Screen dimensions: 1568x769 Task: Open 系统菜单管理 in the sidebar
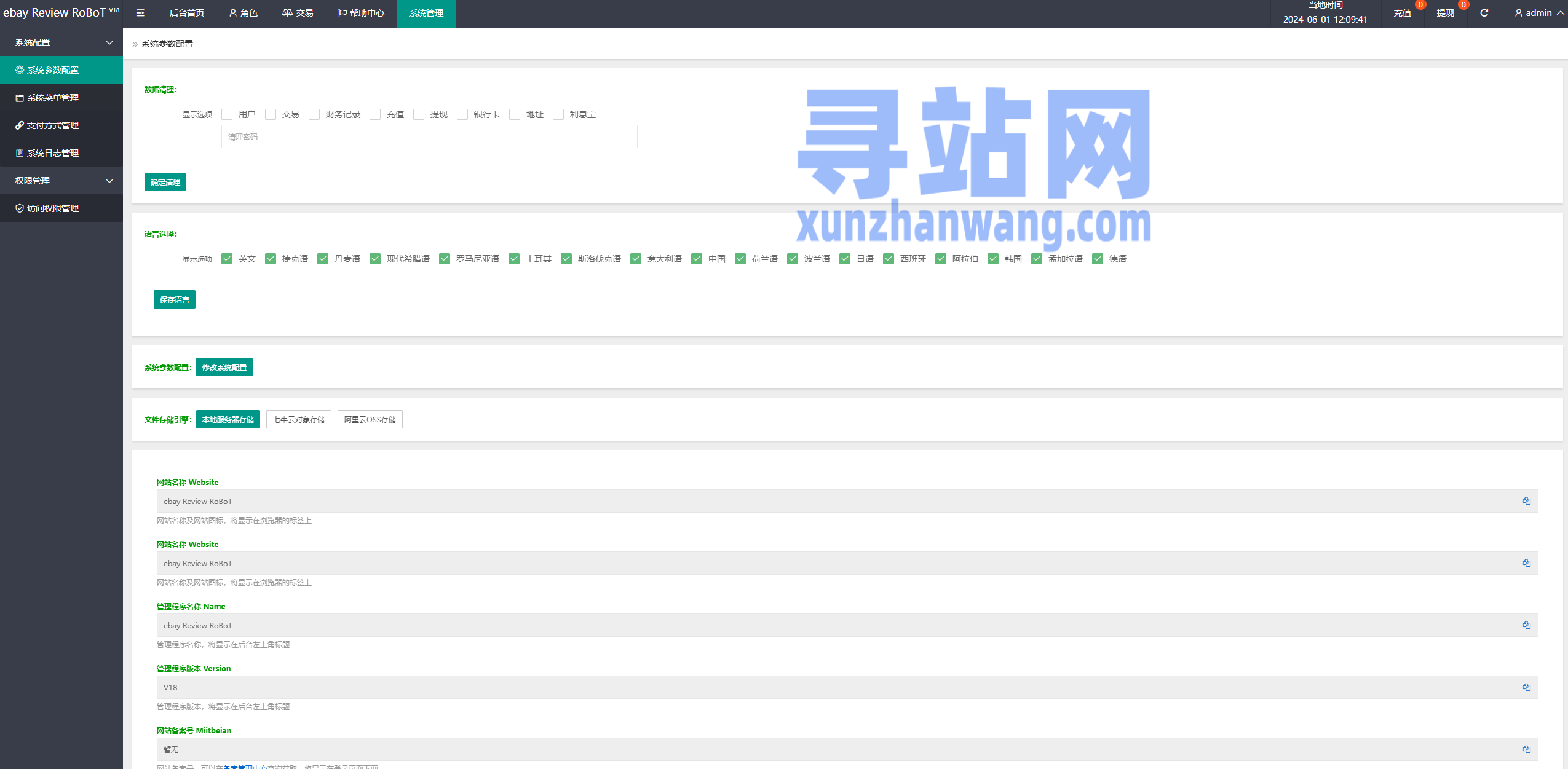[x=61, y=98]
